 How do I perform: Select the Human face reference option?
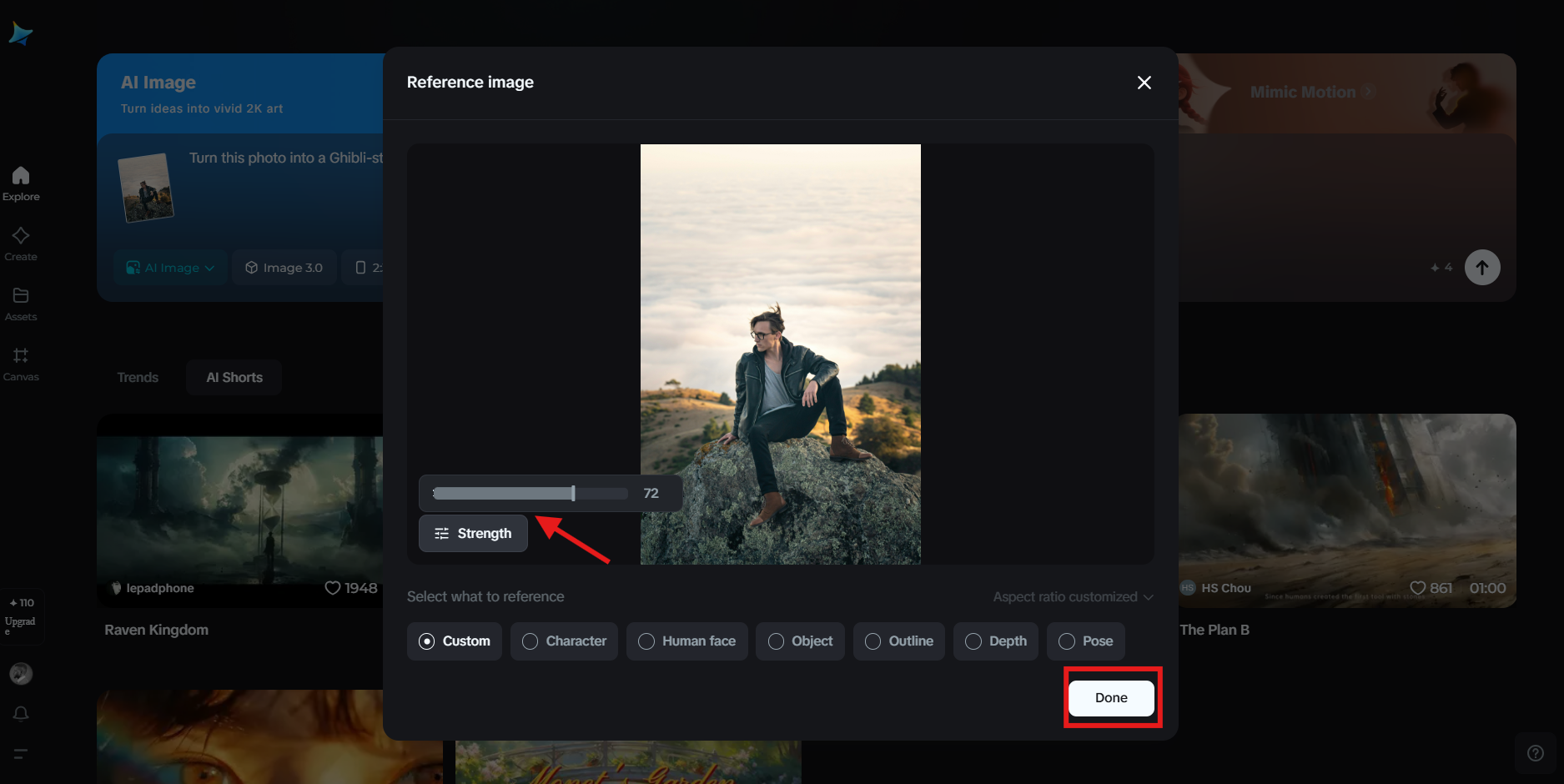[687, 641]
